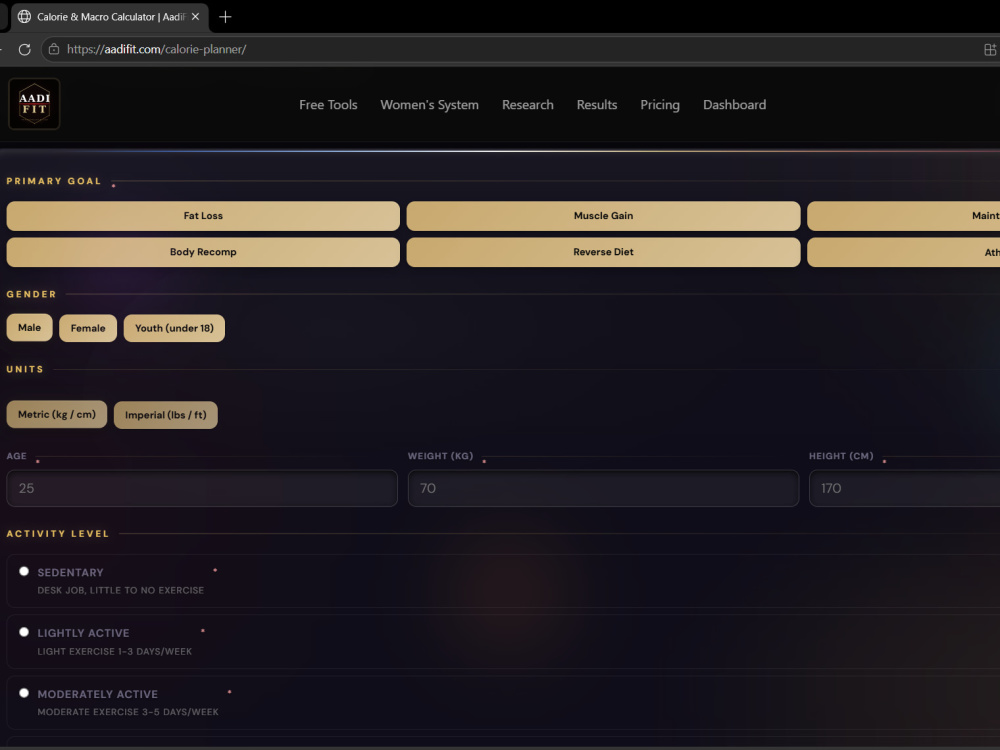Open the Dashboard link
This screenshot has height=750, width=1000.
click(x=734, y=105)
